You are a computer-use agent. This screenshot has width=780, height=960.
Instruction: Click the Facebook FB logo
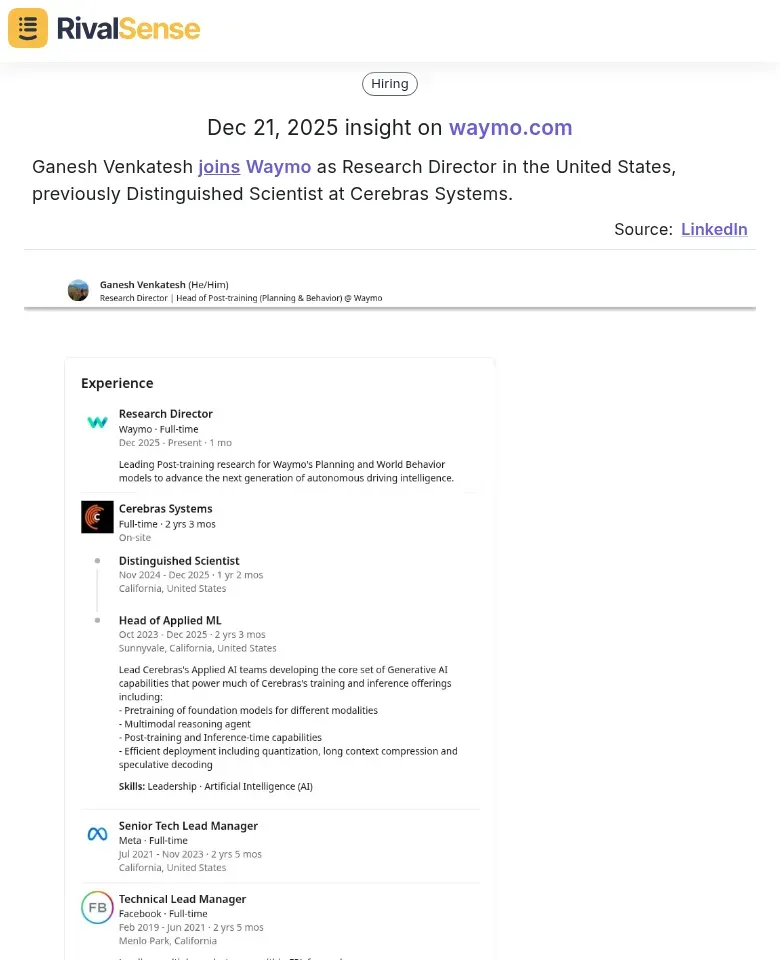(x=96, y=906)
